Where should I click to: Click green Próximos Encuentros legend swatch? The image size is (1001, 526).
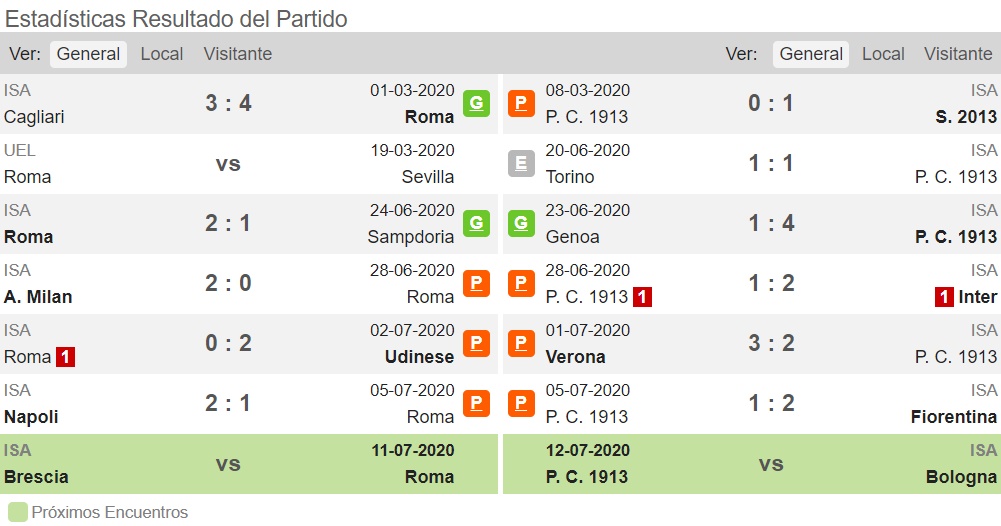pos(18,512)
